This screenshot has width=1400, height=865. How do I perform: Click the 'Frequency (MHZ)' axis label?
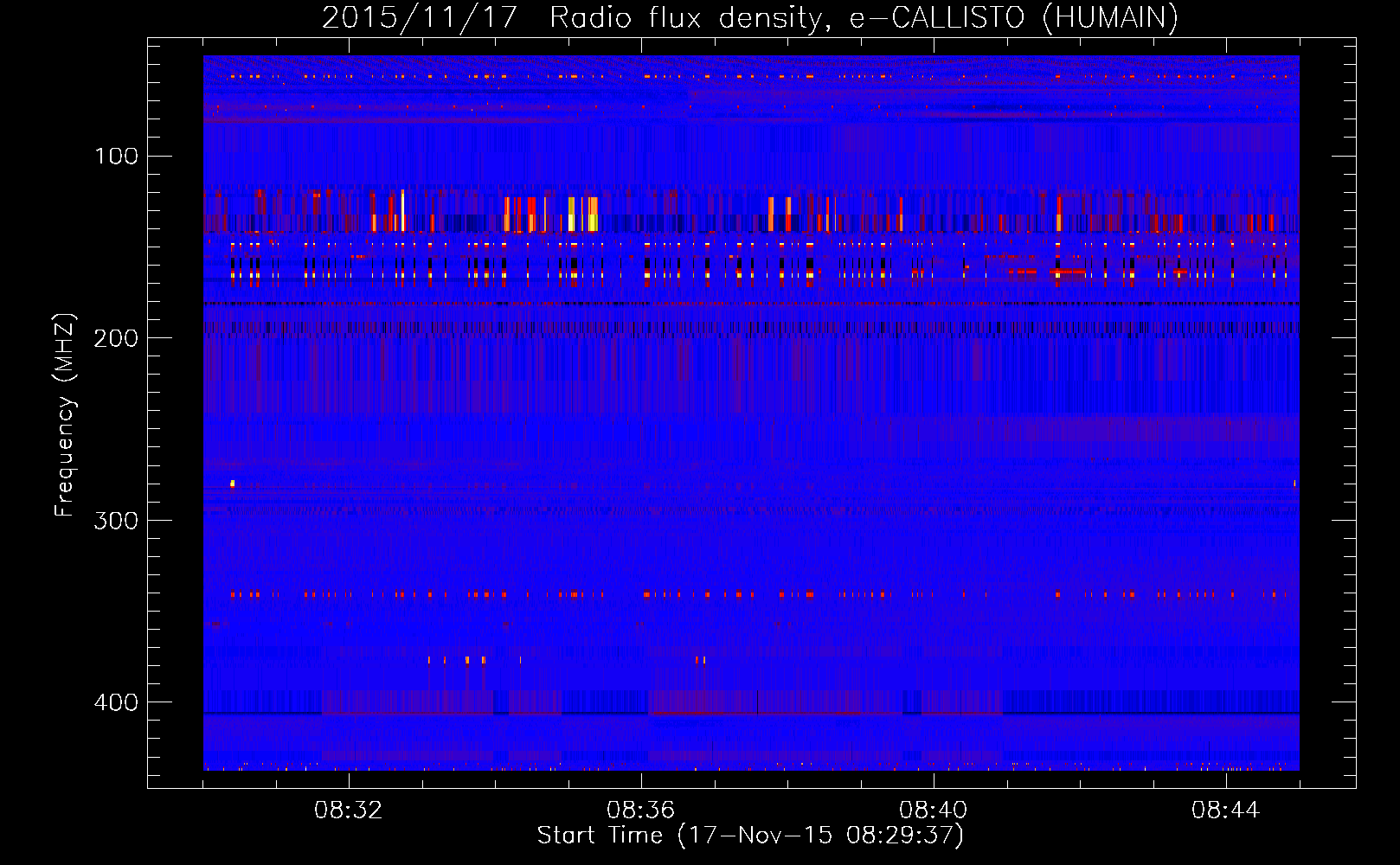click(65, 415)
